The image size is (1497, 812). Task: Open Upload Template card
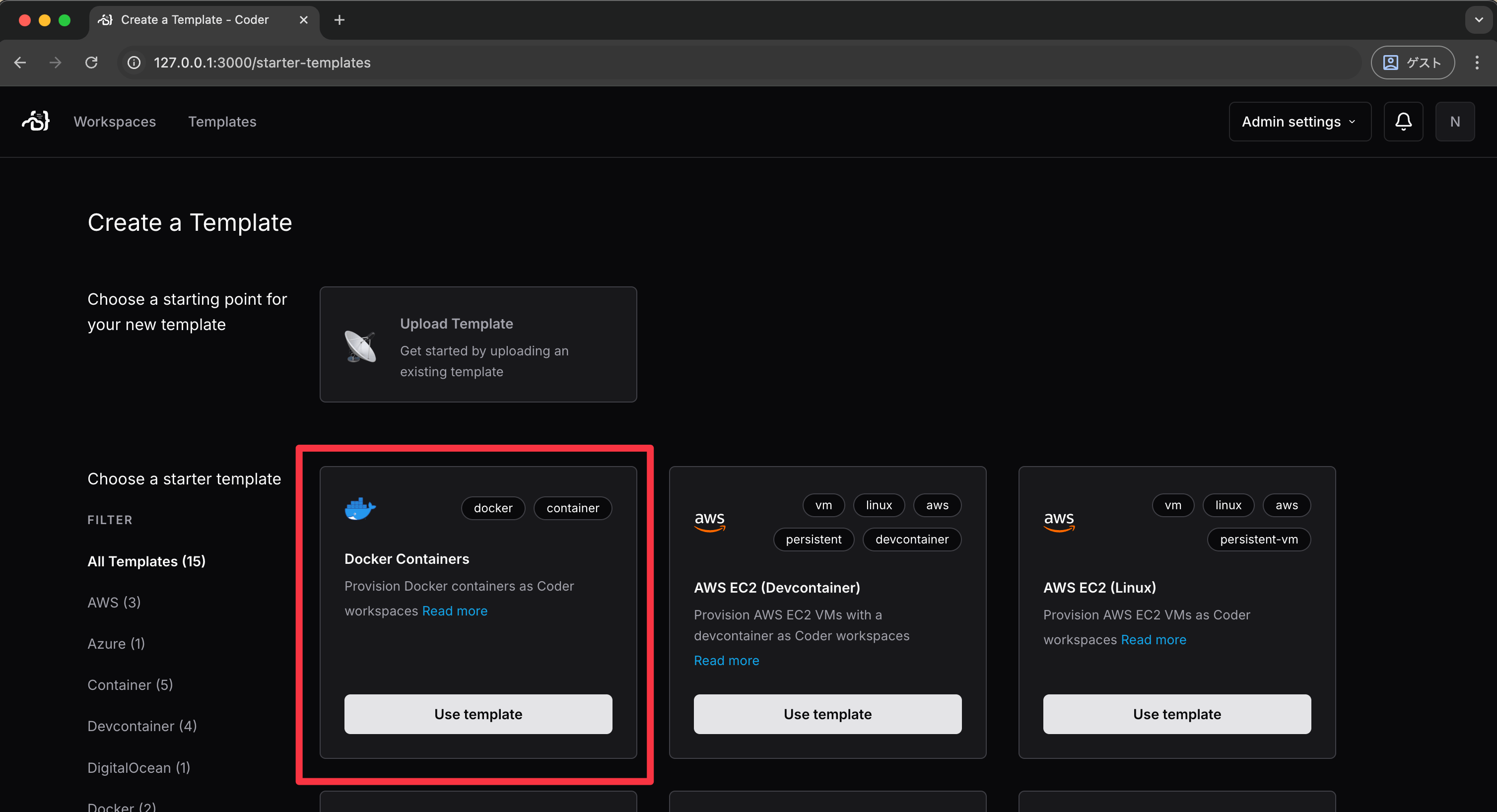[477, 344]
